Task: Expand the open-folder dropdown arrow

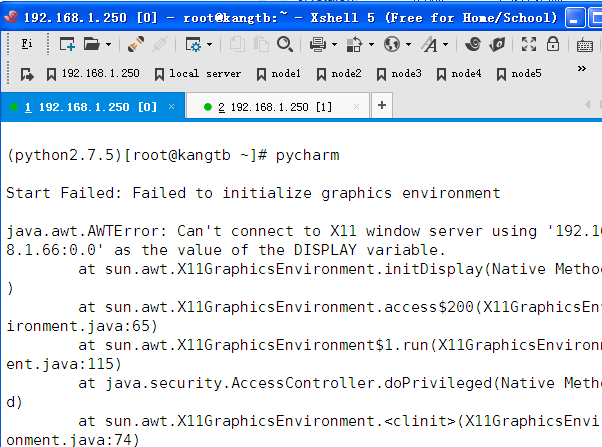Action: tap(109, 45)
